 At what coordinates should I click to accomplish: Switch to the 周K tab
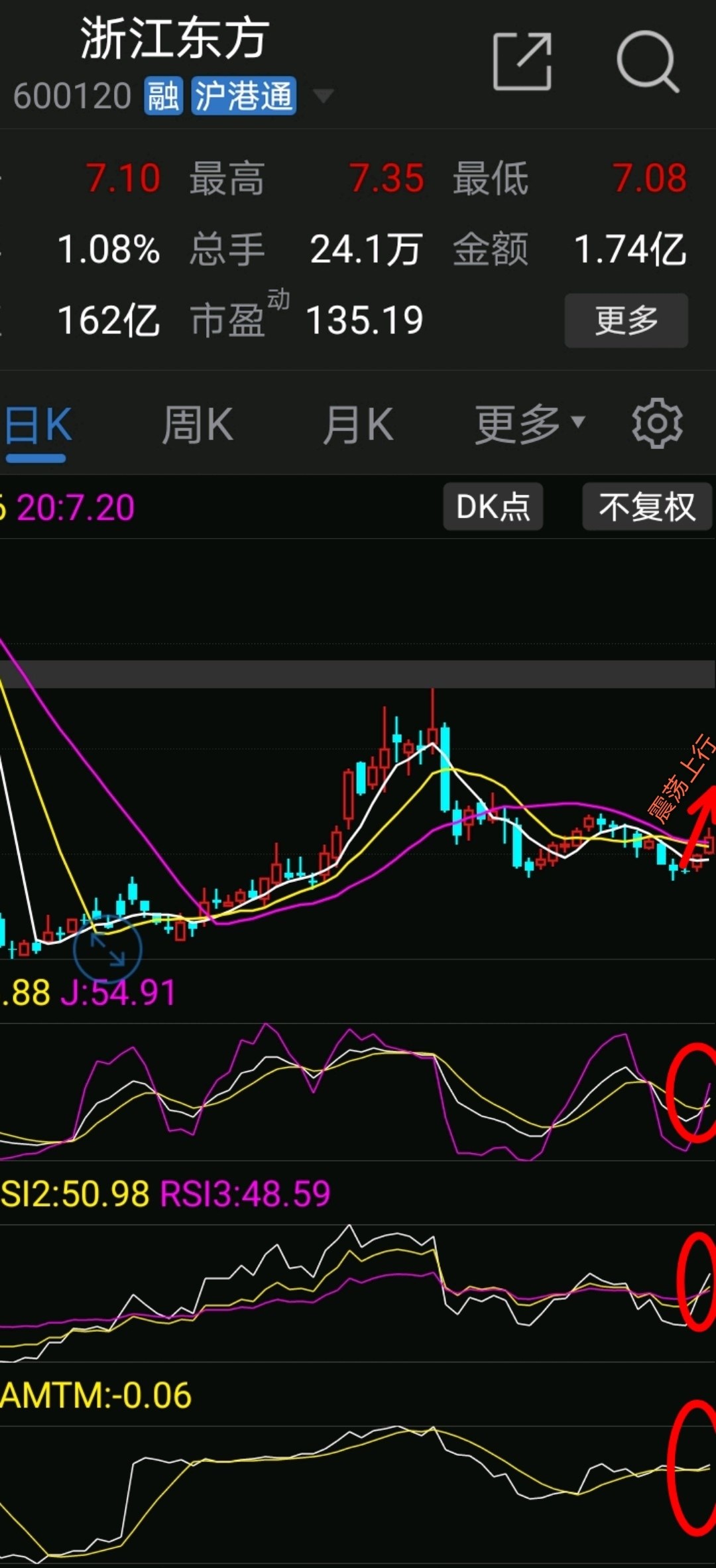[198, 425]
